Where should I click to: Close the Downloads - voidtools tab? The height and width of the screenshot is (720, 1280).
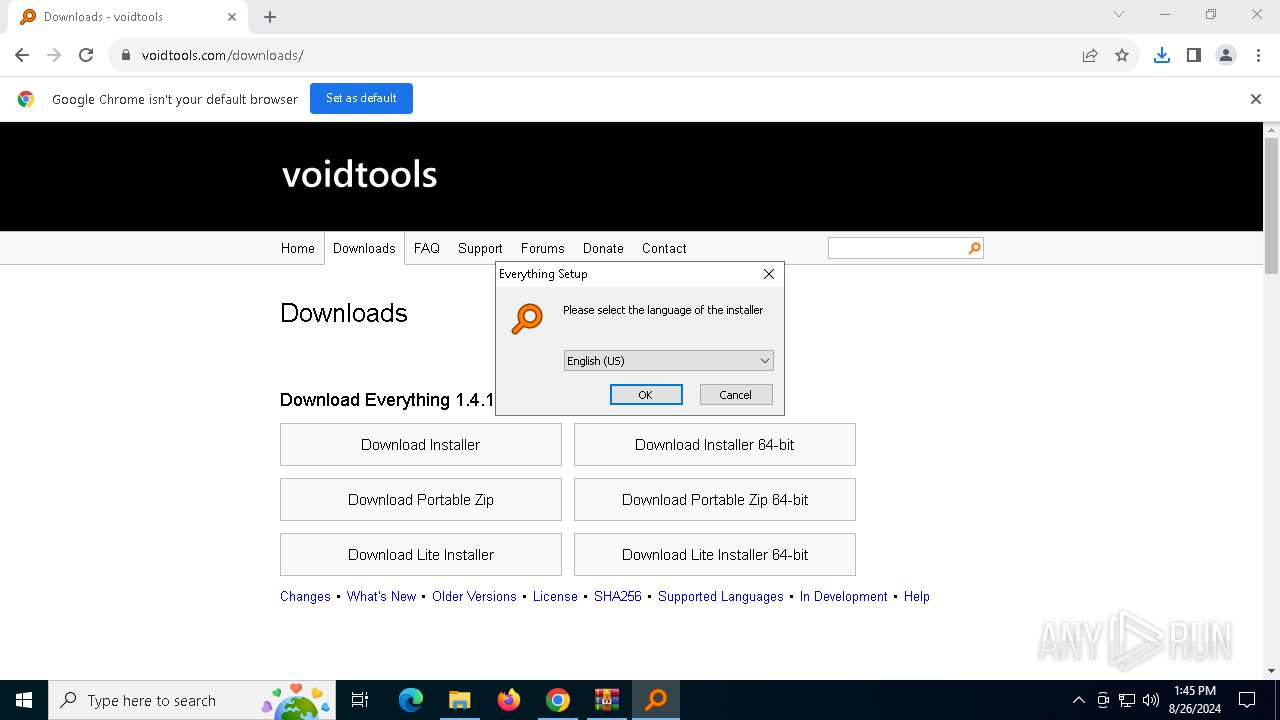click(231, 17)
